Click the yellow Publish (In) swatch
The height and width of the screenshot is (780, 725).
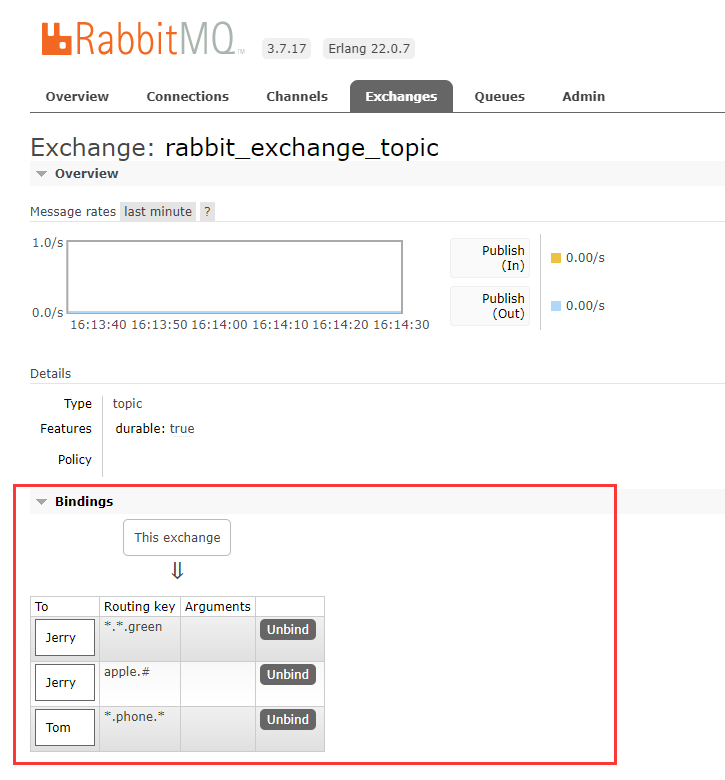(x=556, y=258)
